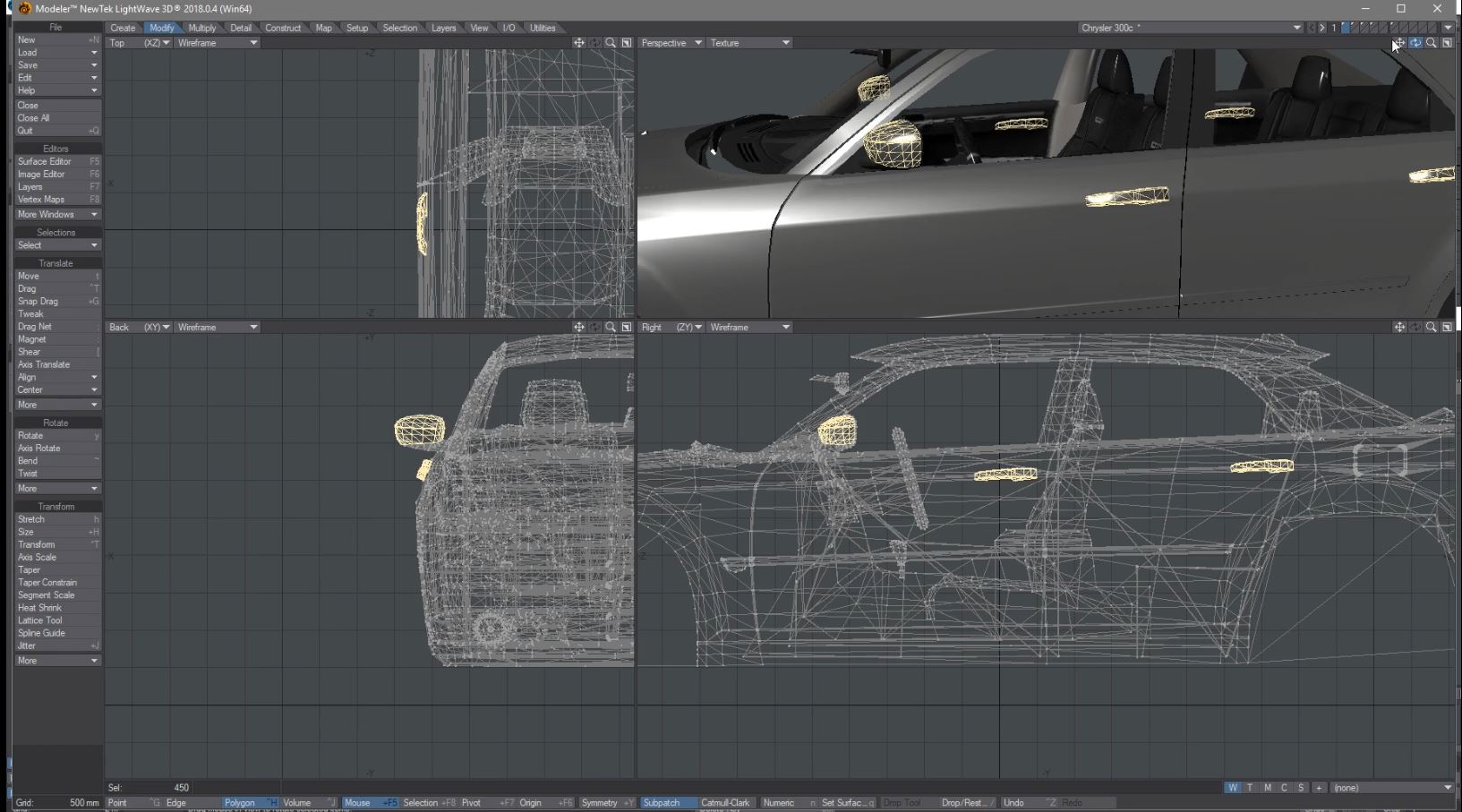Switch to next object with right arrow
The height and width of the screenshot is (812, 1462).
click(x=1322, y=28)
